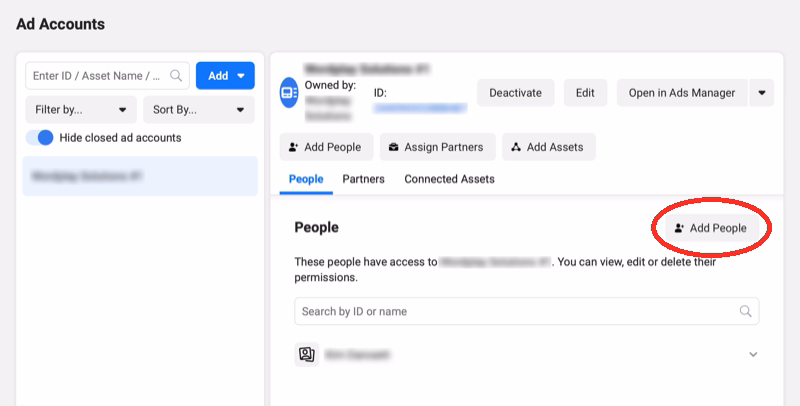Focus the Search by ID or name field

pyautogui.click(x=527, y=311)
